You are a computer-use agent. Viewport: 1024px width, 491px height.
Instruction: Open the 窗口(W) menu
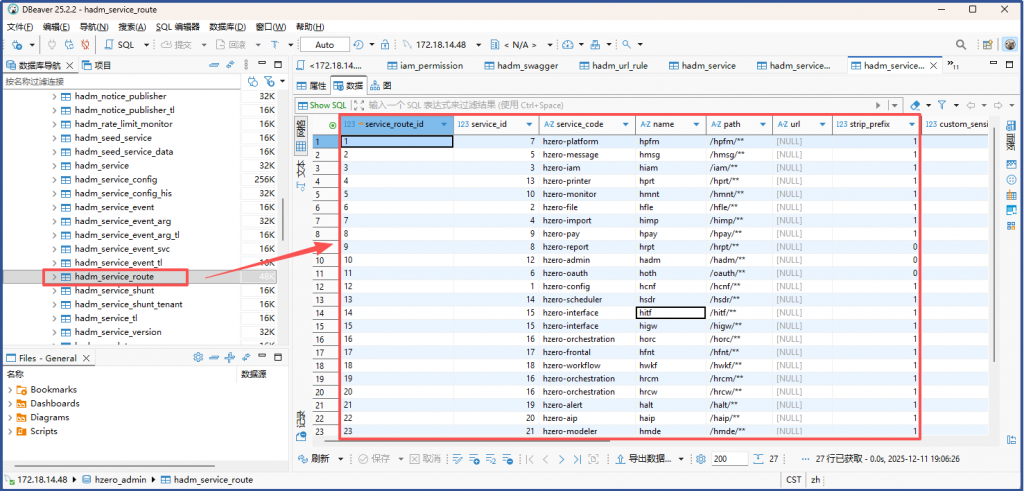pyautogui.click(x=270, y=27)
